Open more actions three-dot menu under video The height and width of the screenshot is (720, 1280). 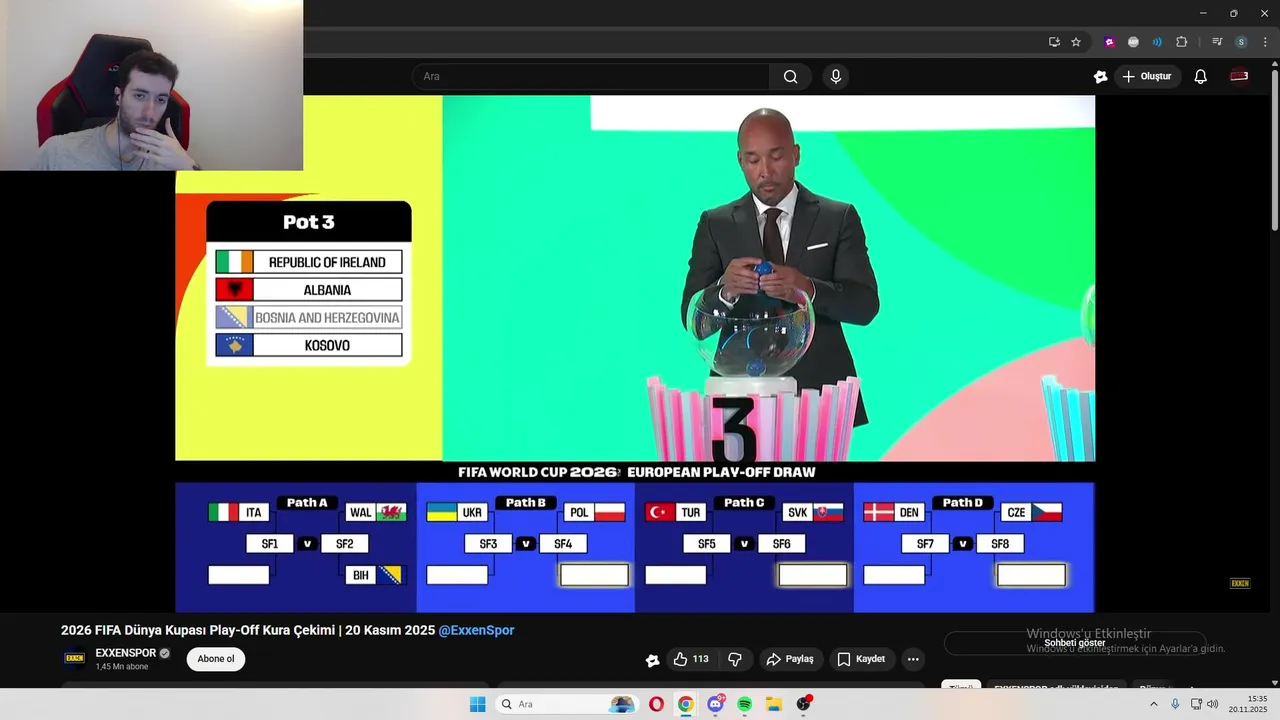(912, 659)
